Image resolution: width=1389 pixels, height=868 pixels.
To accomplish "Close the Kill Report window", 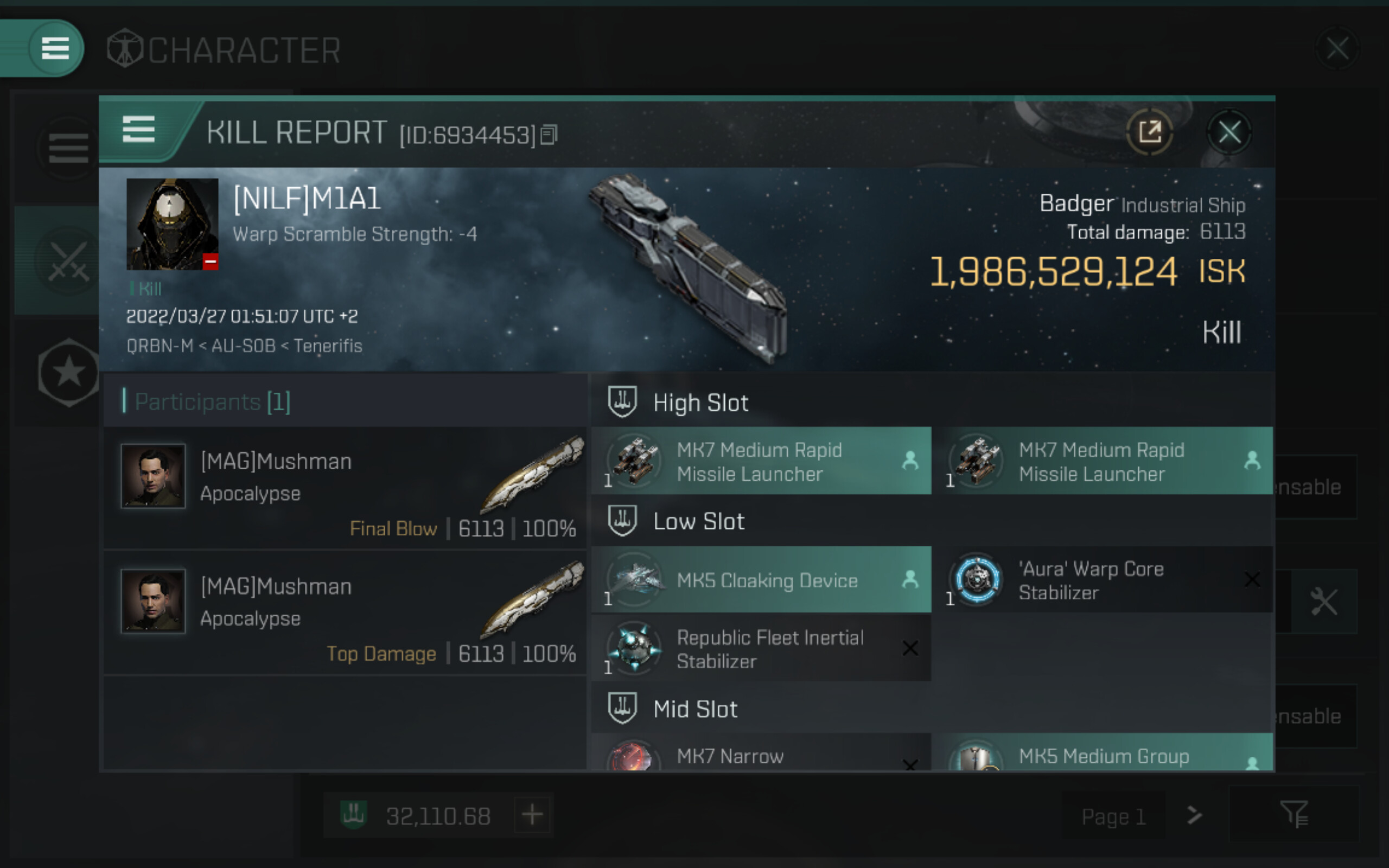I will pyautogui.click(x=1229, y=132).
